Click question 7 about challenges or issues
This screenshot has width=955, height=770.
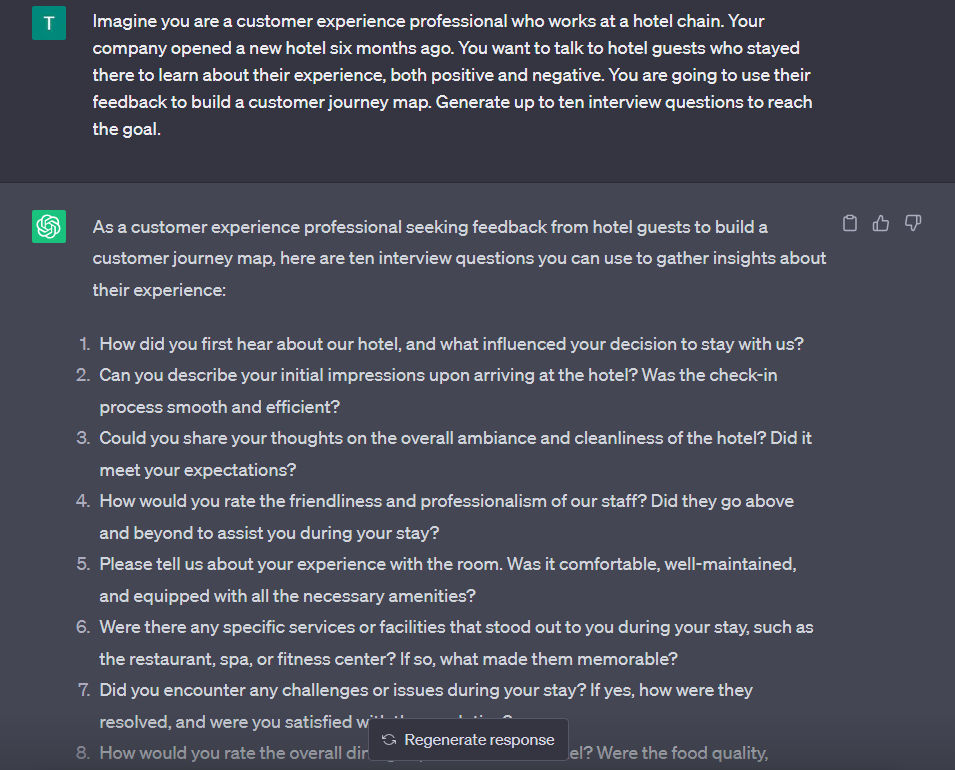(426, 706)
